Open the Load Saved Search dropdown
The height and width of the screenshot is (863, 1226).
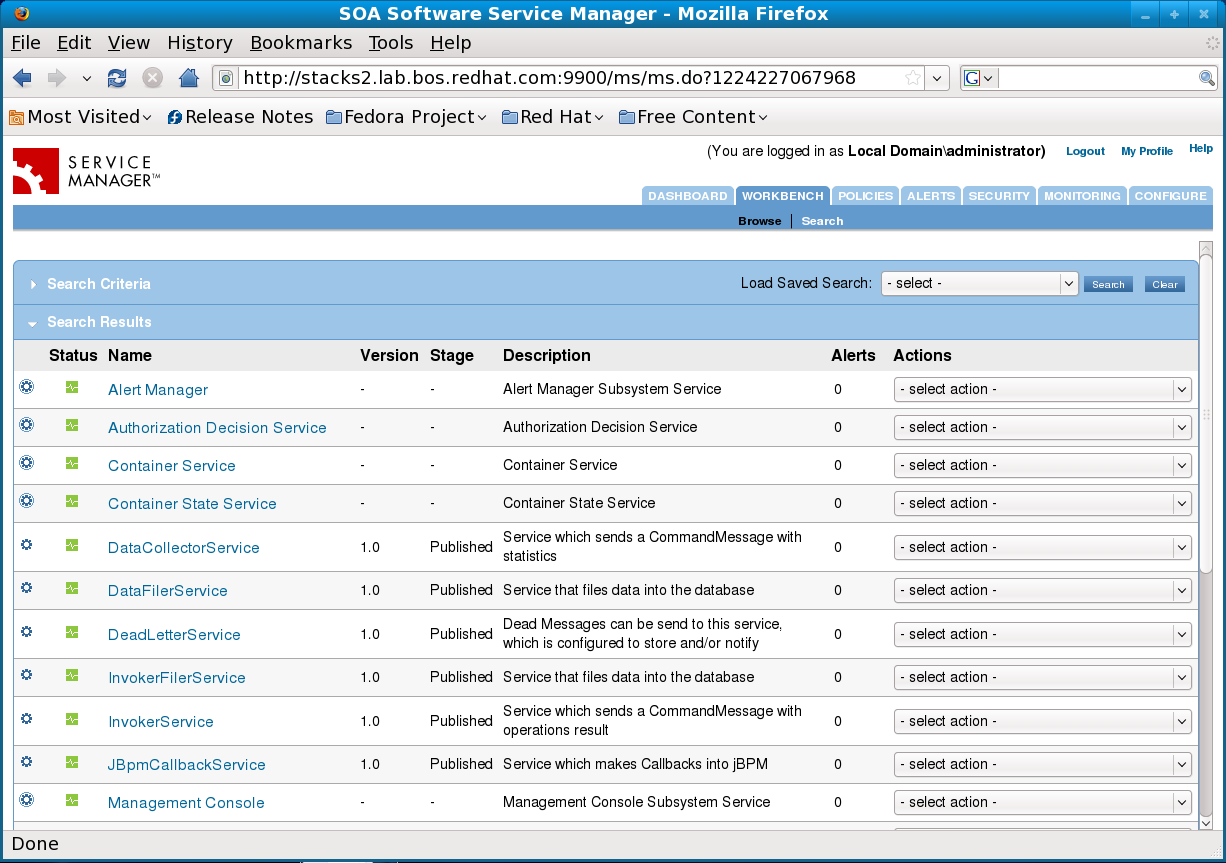pos(979,283)
